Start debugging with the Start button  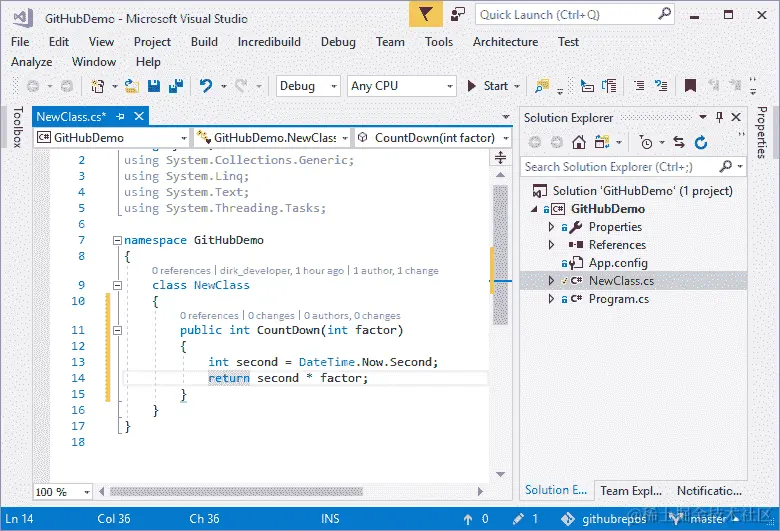click(488, 86)
